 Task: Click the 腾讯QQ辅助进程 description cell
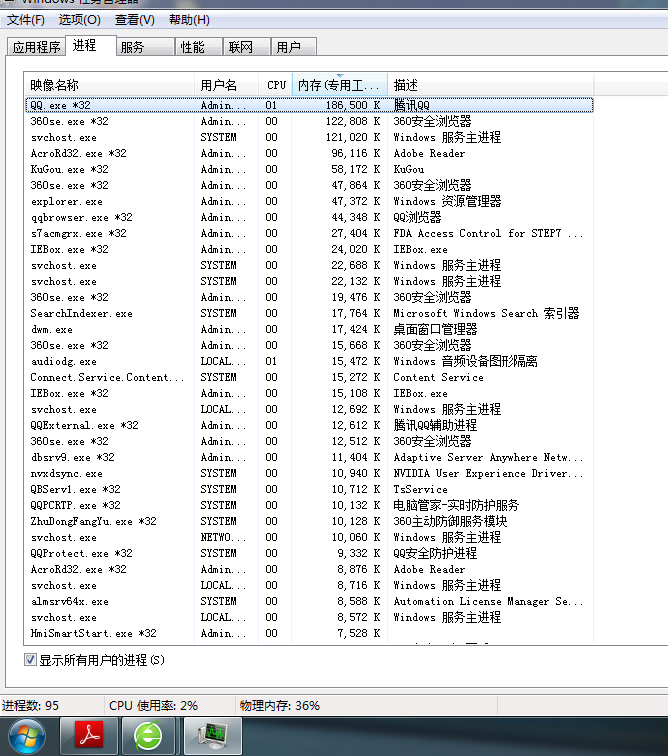coord(435,425)
